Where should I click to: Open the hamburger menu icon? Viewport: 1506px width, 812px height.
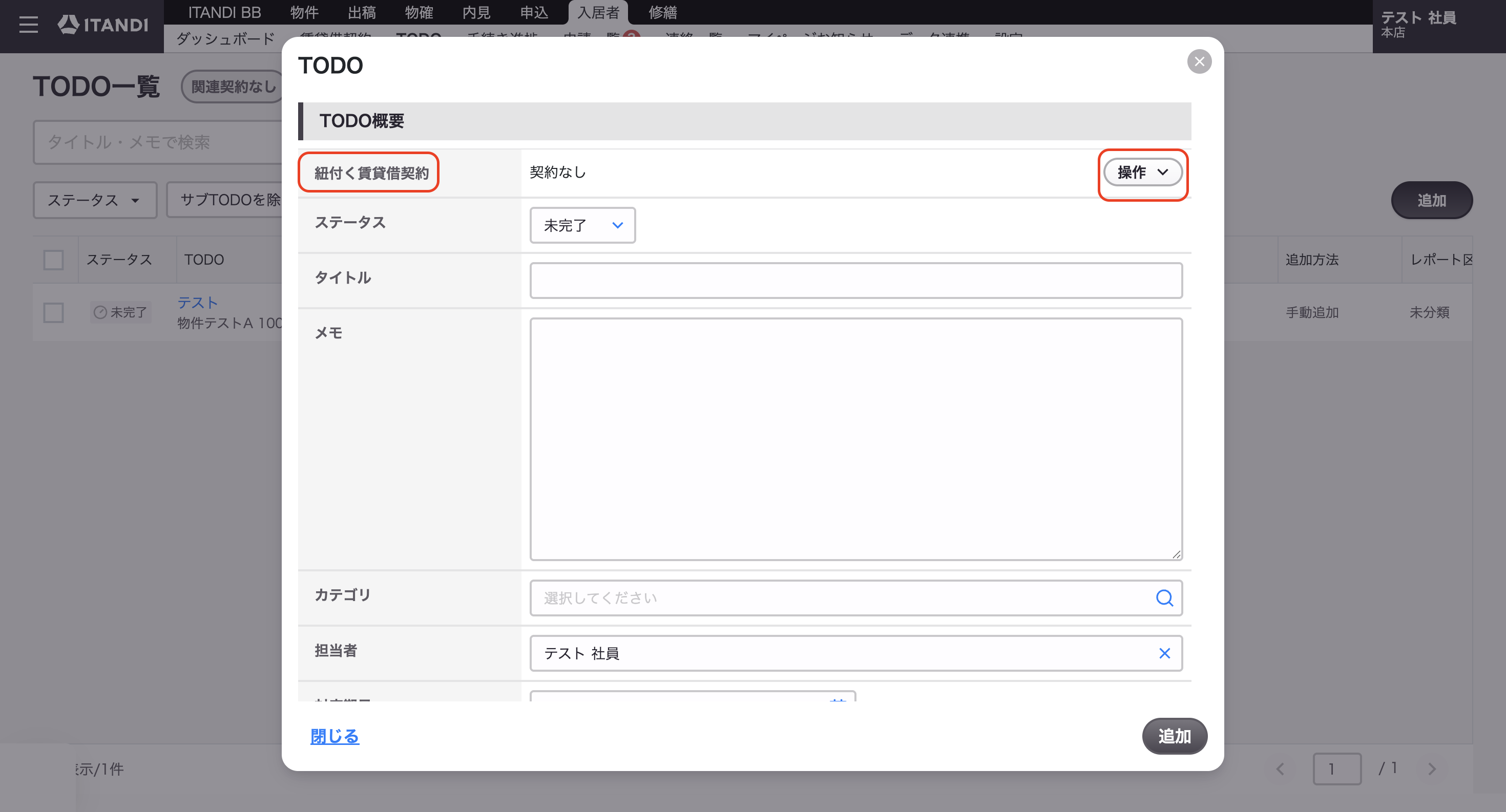(28, 25)
